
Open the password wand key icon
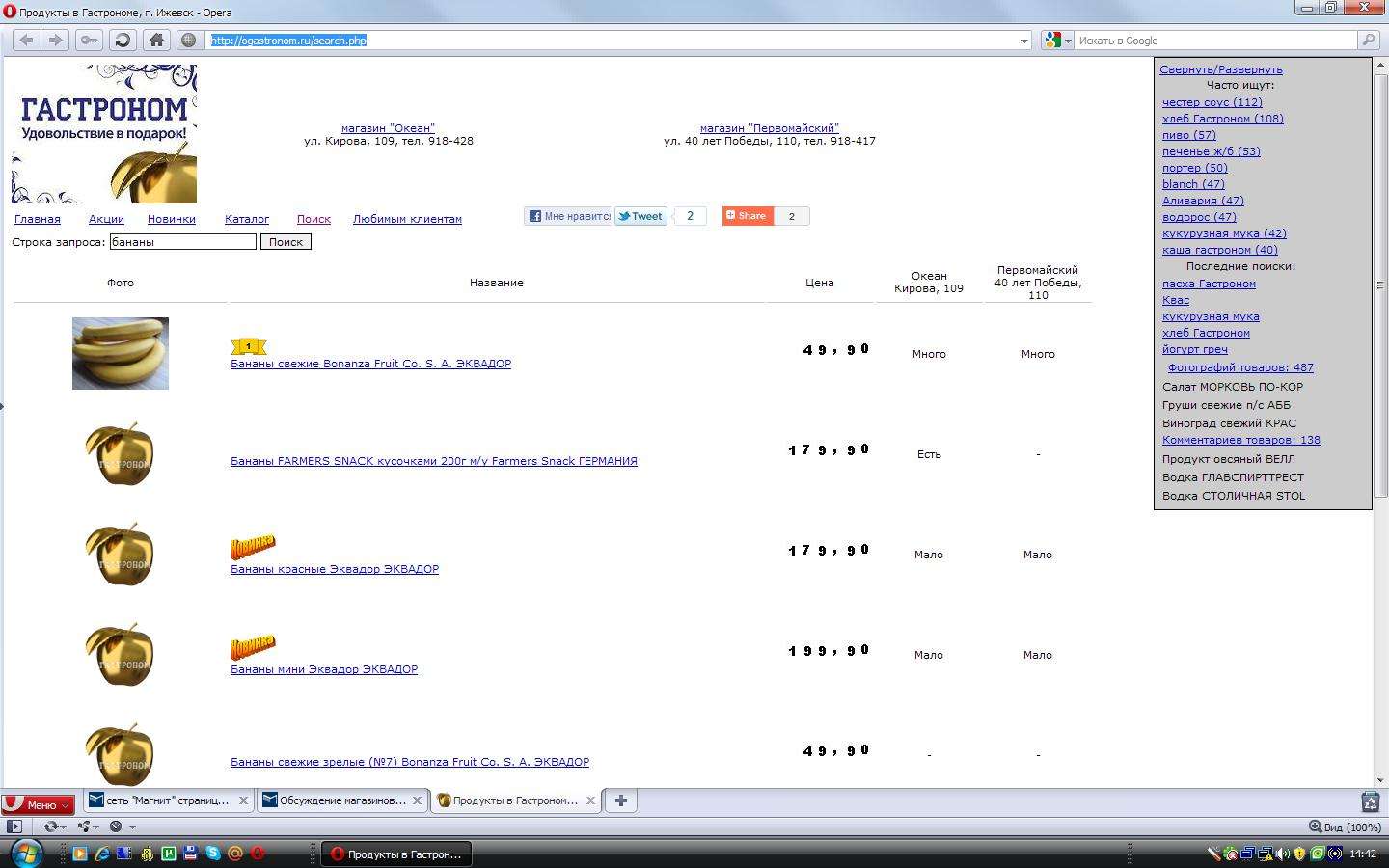(x=89, y=40)
